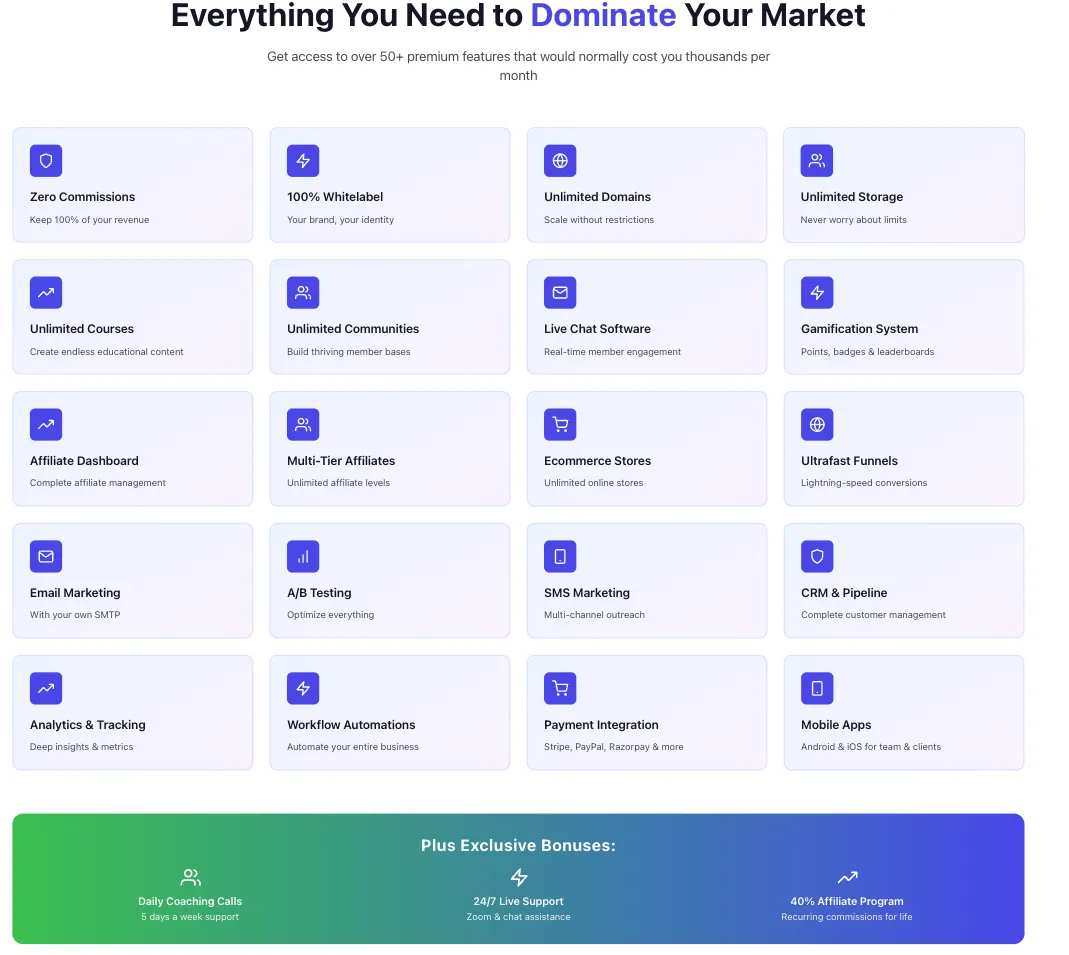Click the lightning icon above Gamification System
1069x955 pixels.
click(817, 292)
